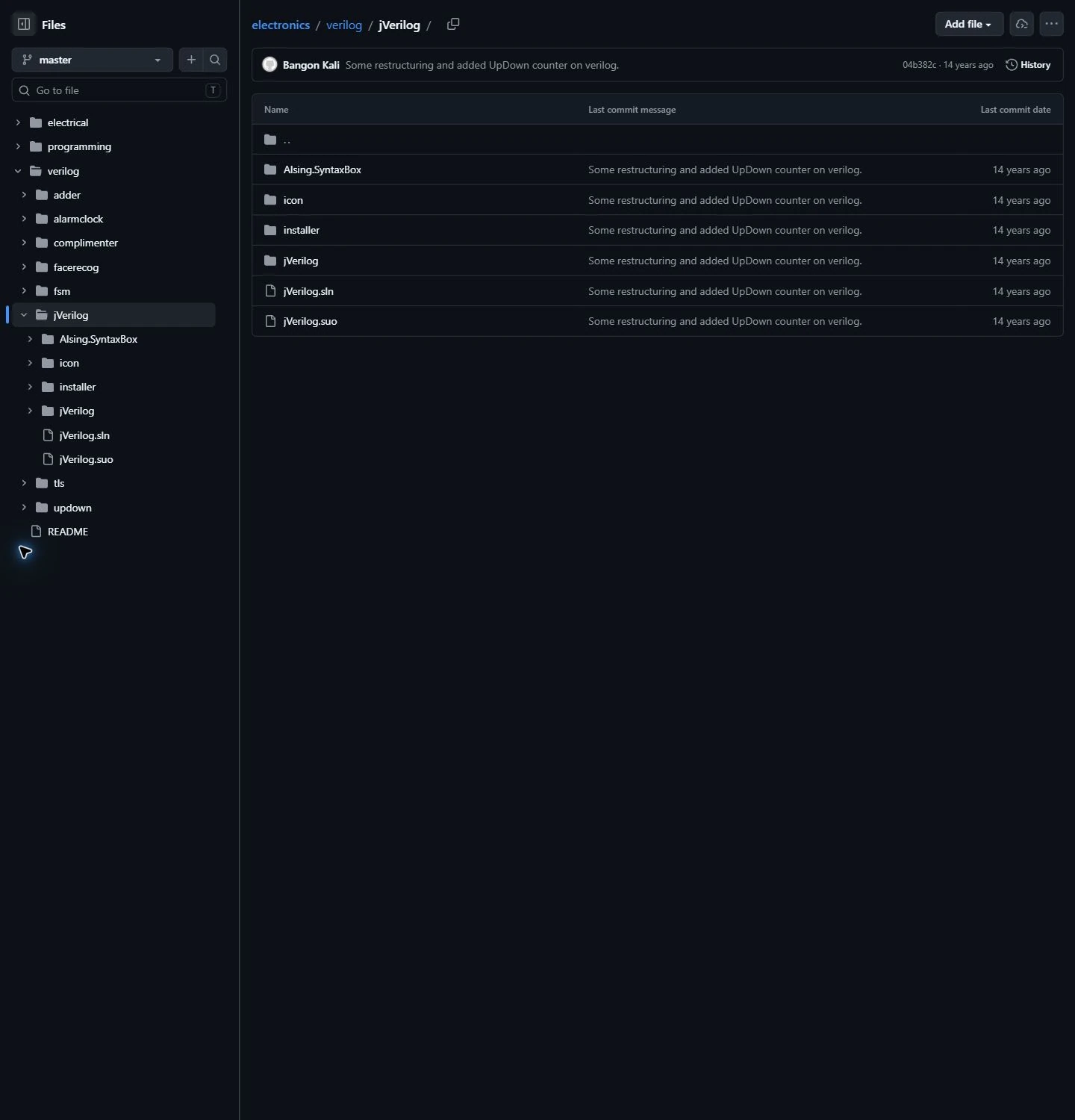Click the jVerilog folder icon in the table
The width and height of the screenshot is (1075, 1120).
click(270, 261)
